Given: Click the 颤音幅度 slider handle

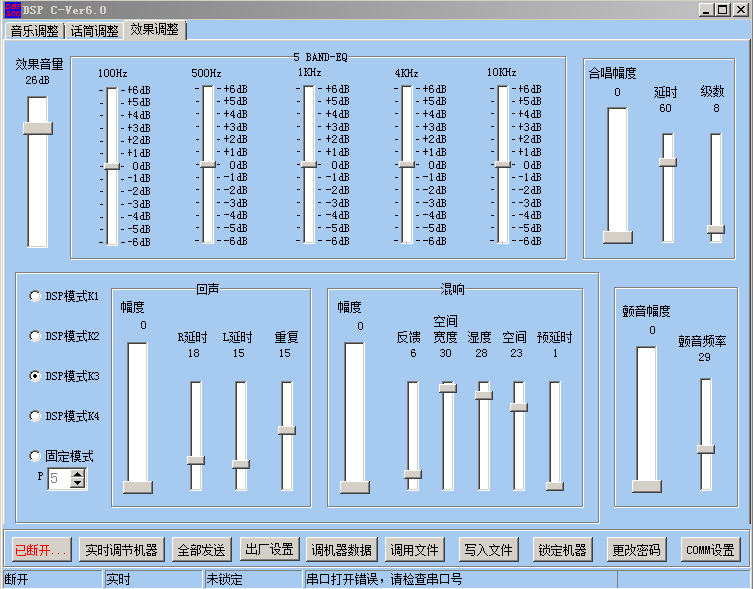Looking at the screenshot, I should click(x=647, y=486).
